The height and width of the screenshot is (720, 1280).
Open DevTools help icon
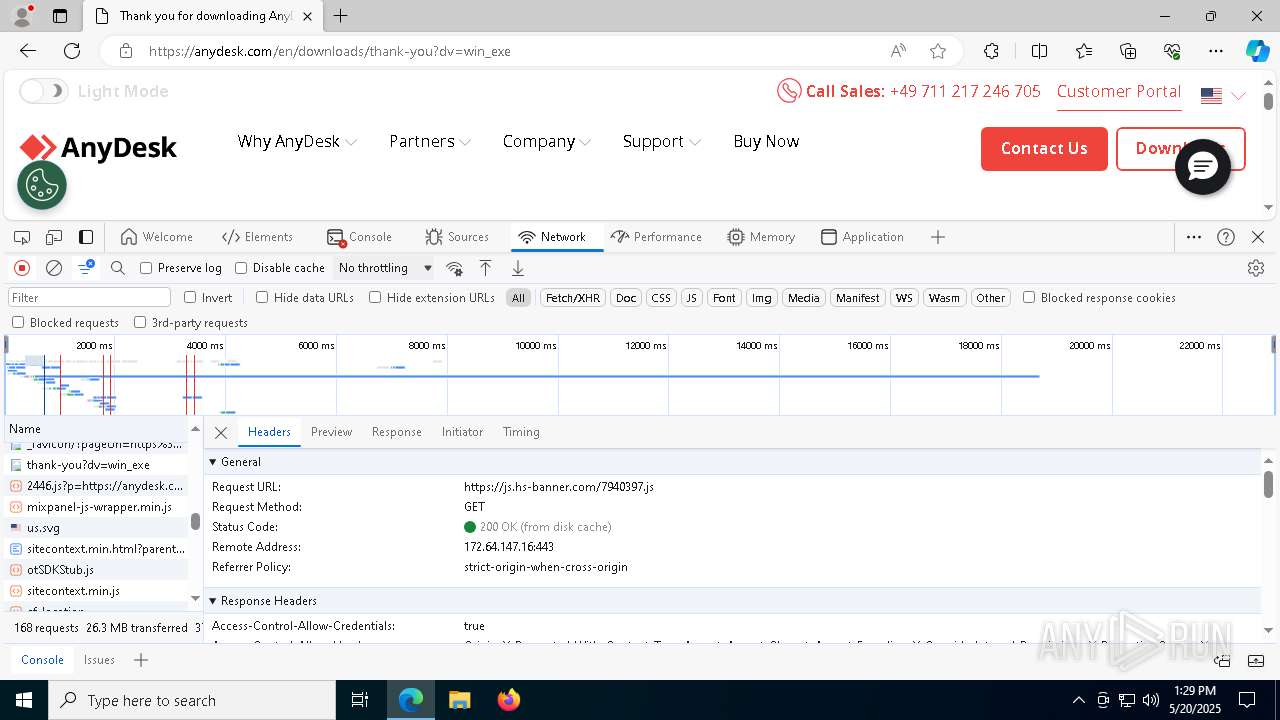(1226, 237)
